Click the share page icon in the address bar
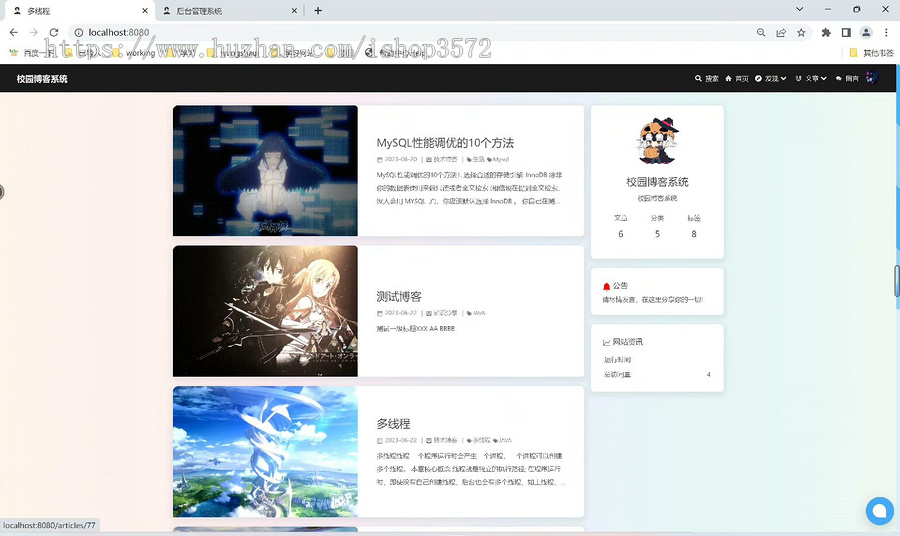Viewport: 900px width, 536px height. [x=781, y=33]
